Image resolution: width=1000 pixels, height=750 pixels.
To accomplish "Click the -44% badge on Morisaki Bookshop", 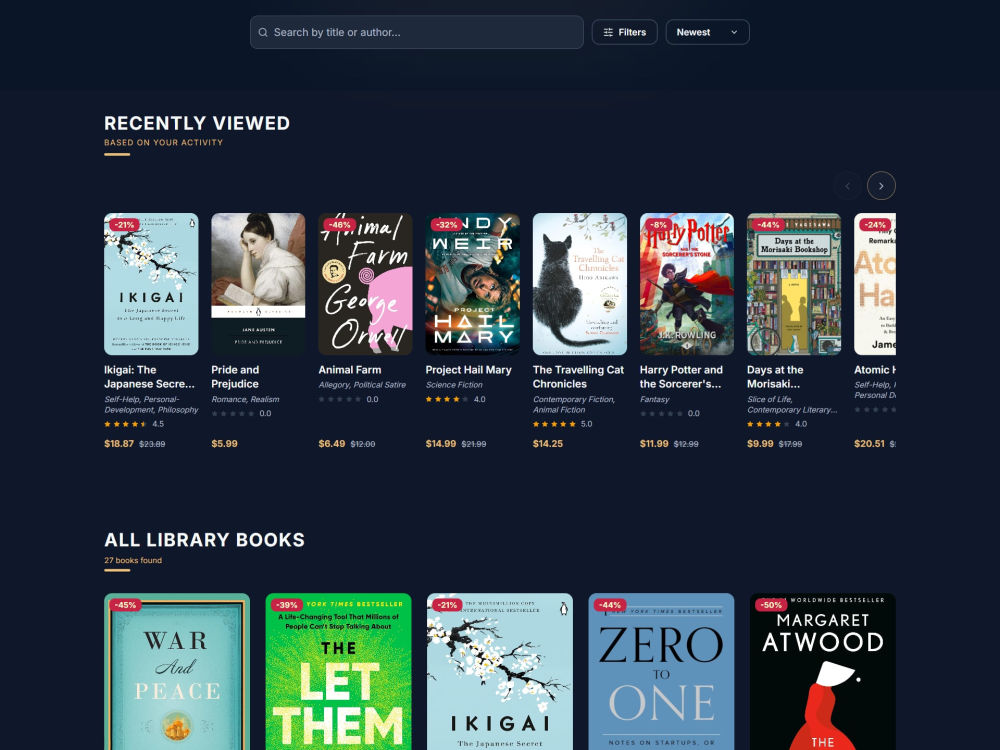I will (x=768, y=224).
